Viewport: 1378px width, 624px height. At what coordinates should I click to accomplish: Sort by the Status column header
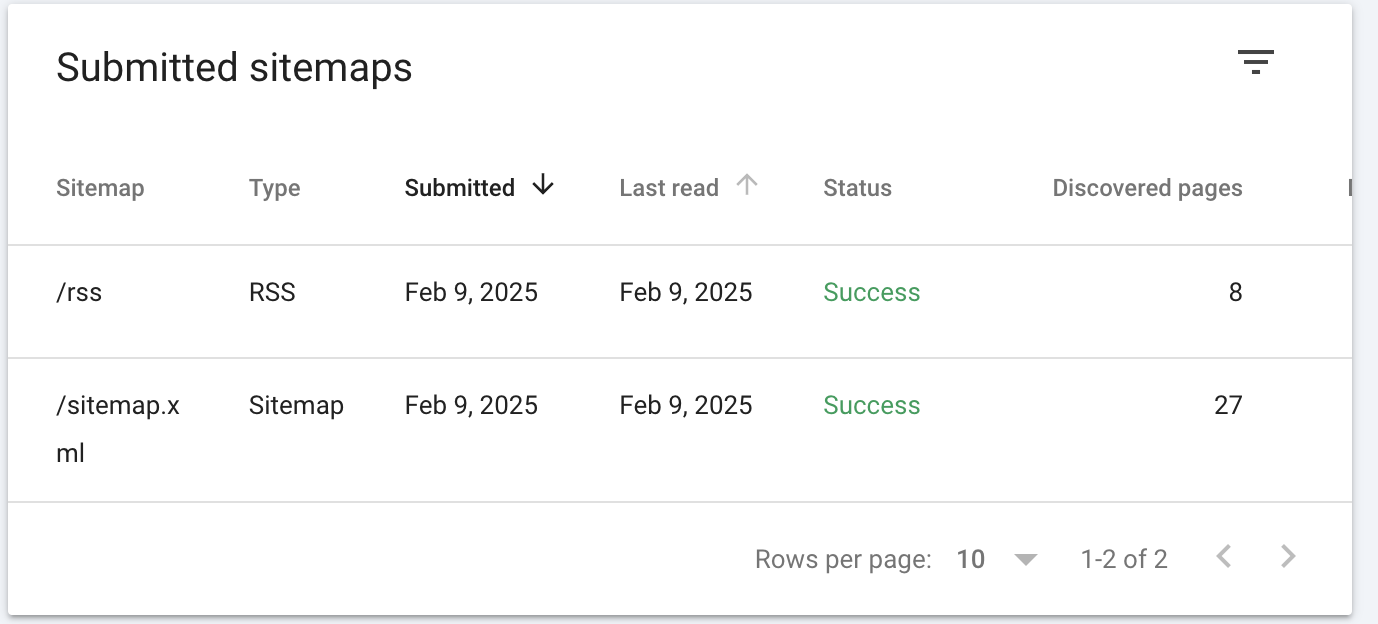[857, 188]
